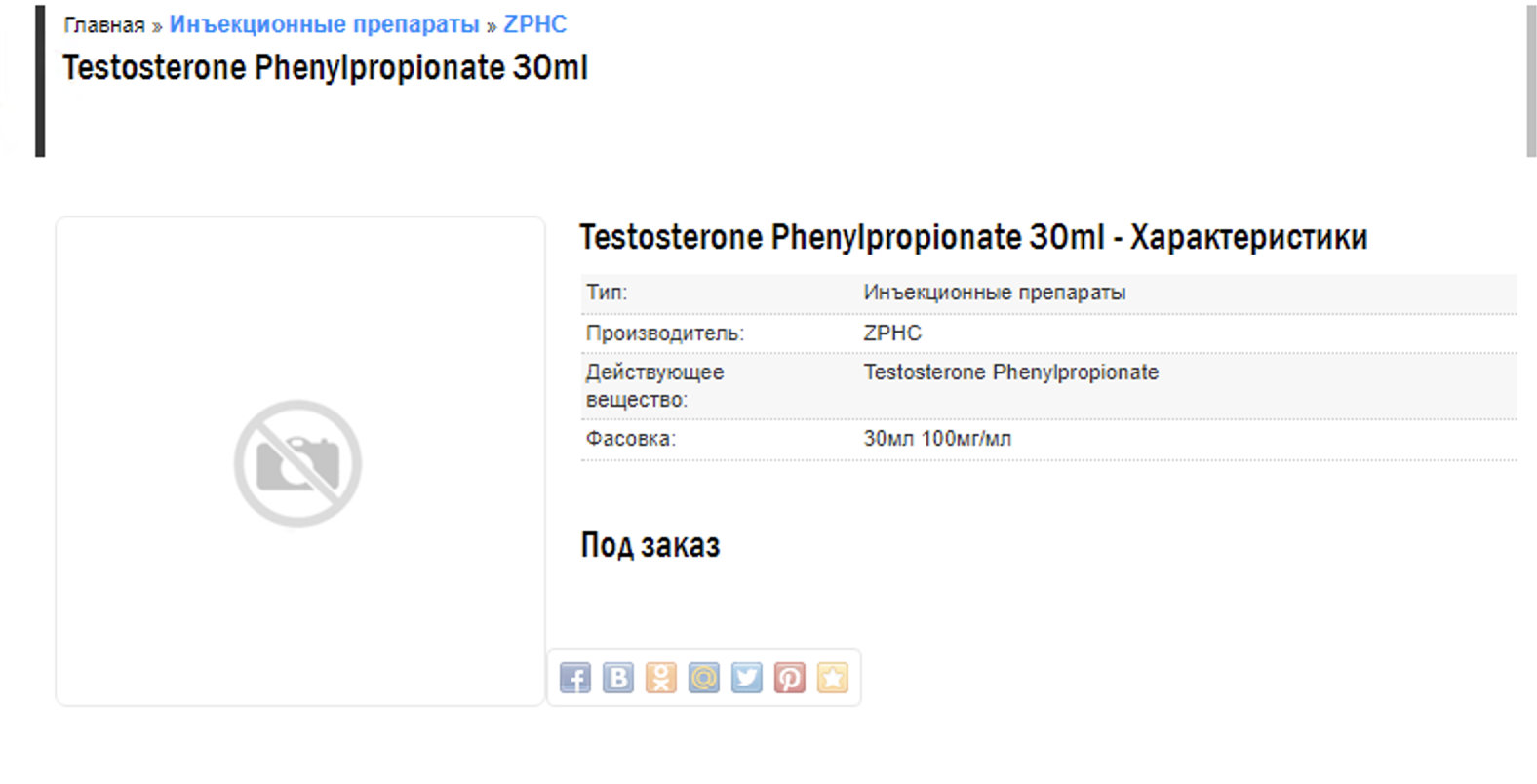Open the Инъекционные препараты breadcrumb link
Viewport: 1537px width, 784px height.
click(324, 24)
